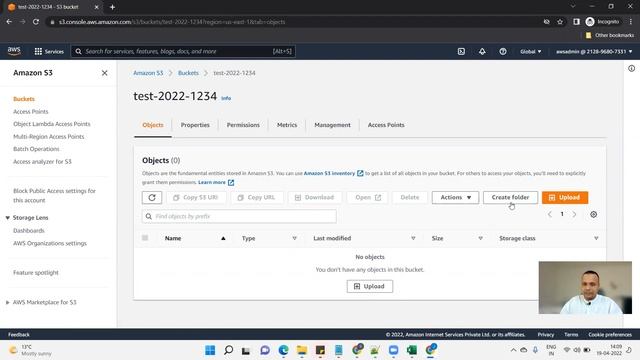640x360 pixels.
Task: Select all objects checkbox in table header
Action: [x=145, y=238]
